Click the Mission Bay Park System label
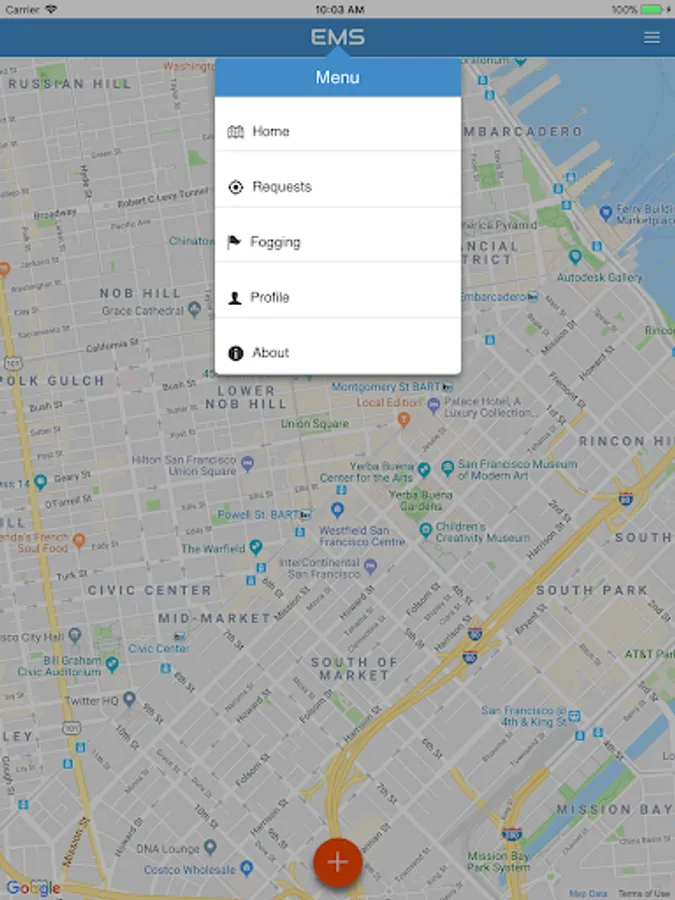Image resolution: width=675 pixels, height=900 pixels. (x=498, y=862)
